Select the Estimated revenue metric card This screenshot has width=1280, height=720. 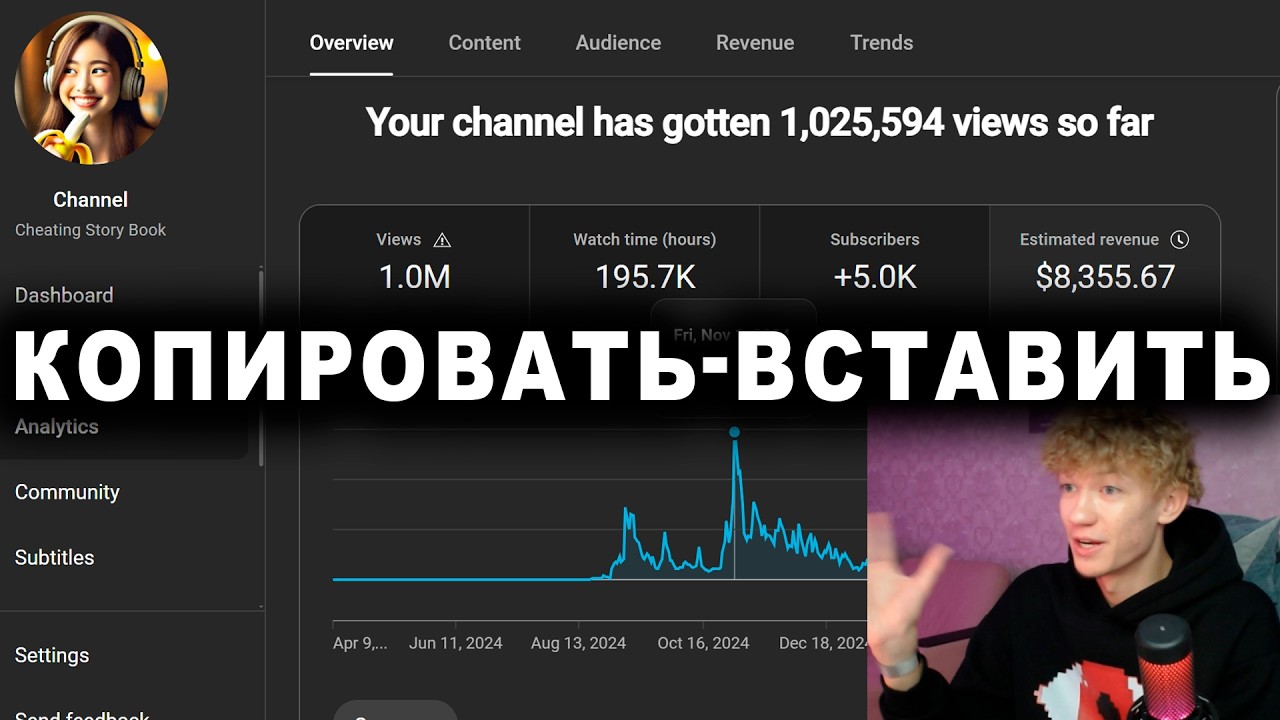1104,262
